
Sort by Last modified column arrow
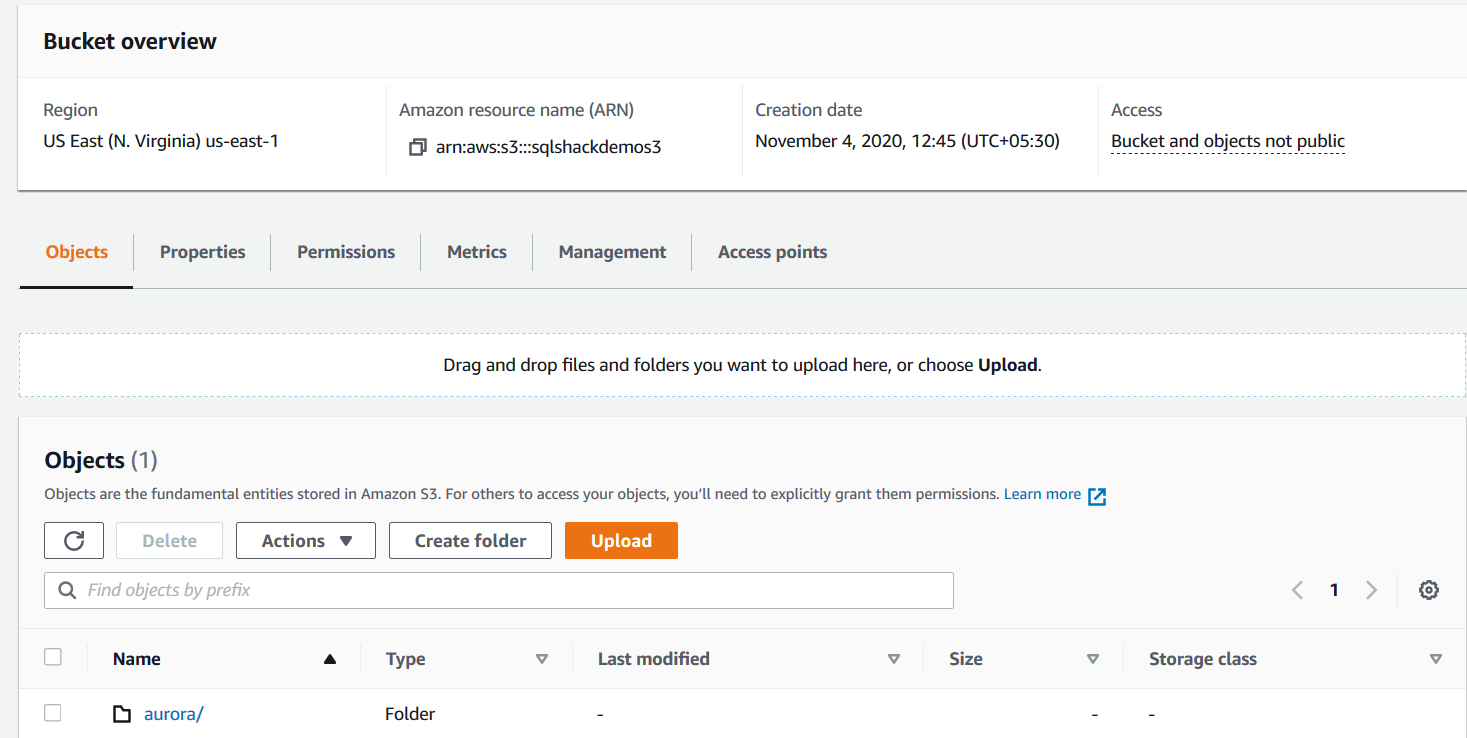coord(894,659)
